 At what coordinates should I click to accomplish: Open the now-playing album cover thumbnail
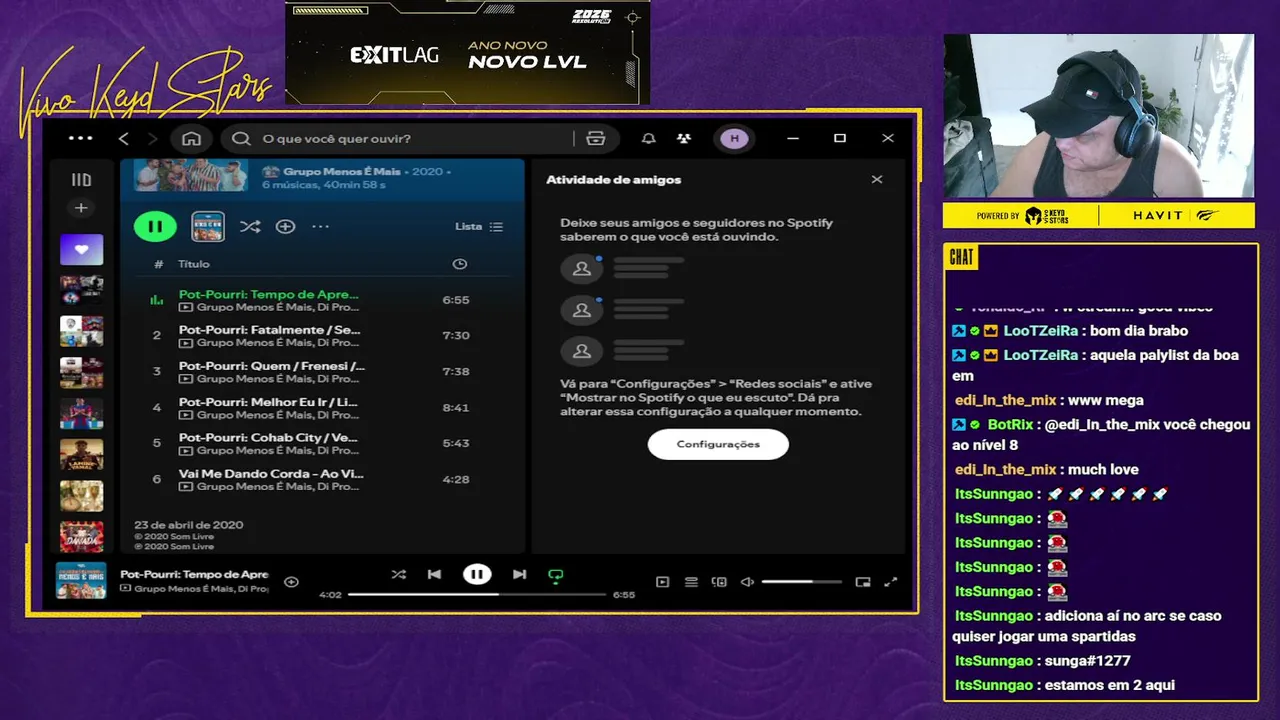[x=81, y=581]
